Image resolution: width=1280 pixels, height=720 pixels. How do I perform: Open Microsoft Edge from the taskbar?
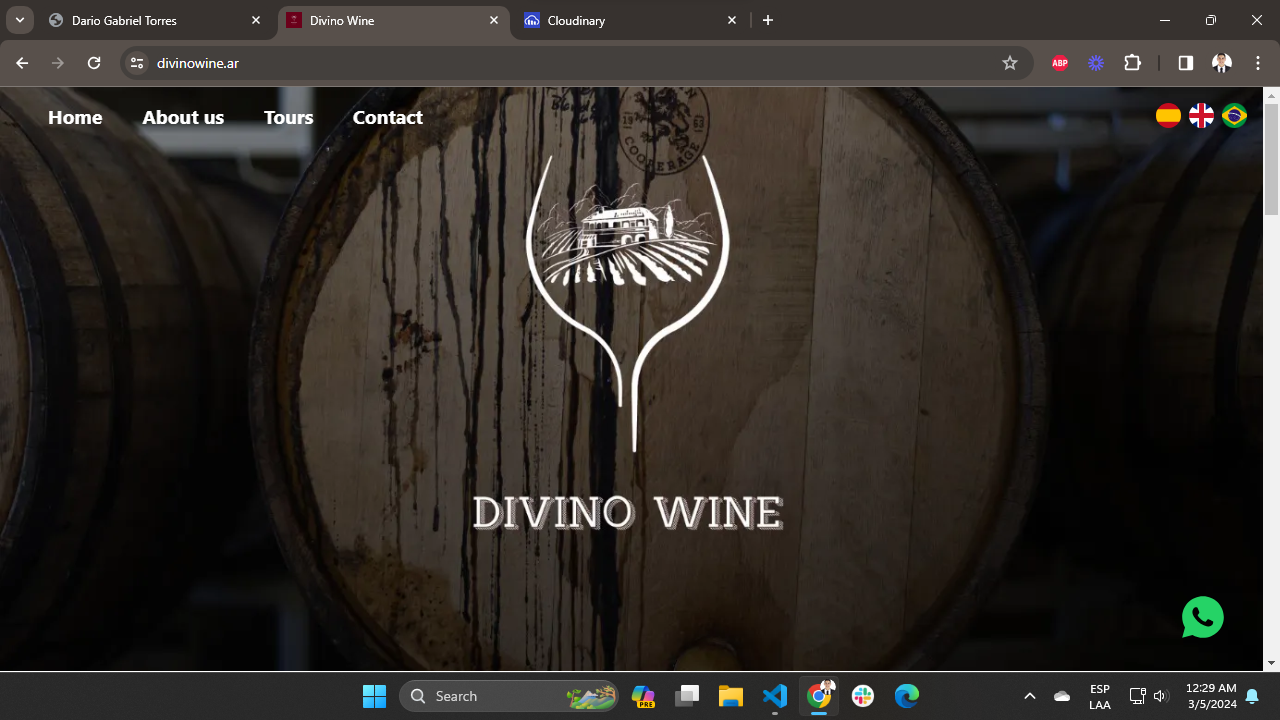(x=907, y=696)
